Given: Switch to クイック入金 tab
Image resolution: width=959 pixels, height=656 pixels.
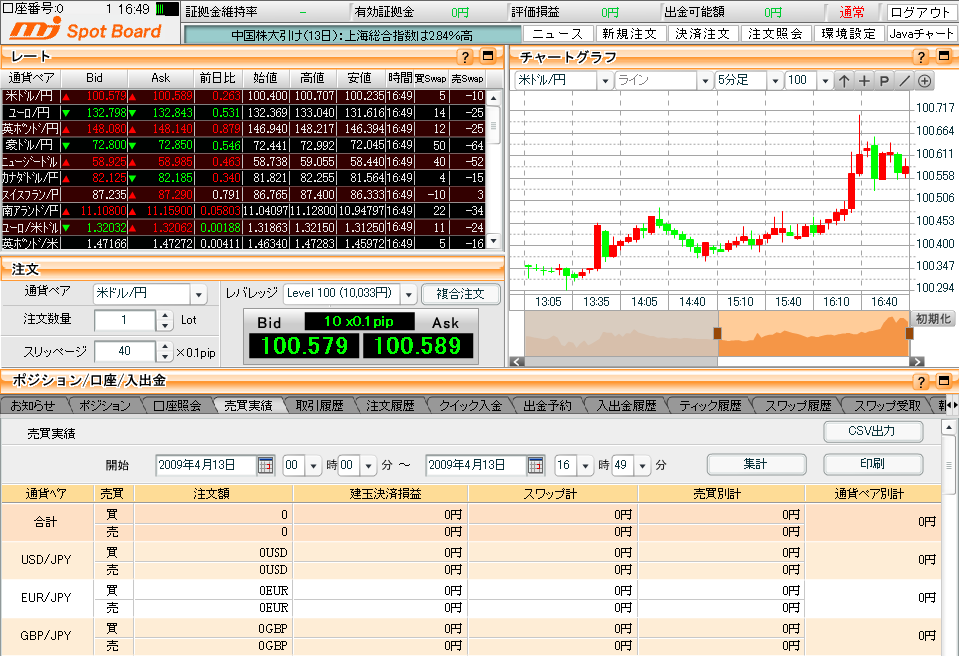Looking at the screenshot, I should tap(470, 405).
